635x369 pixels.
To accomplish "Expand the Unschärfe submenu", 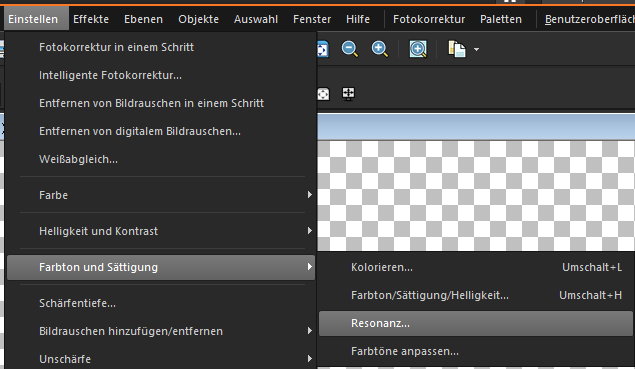I will tap(161, 359).
